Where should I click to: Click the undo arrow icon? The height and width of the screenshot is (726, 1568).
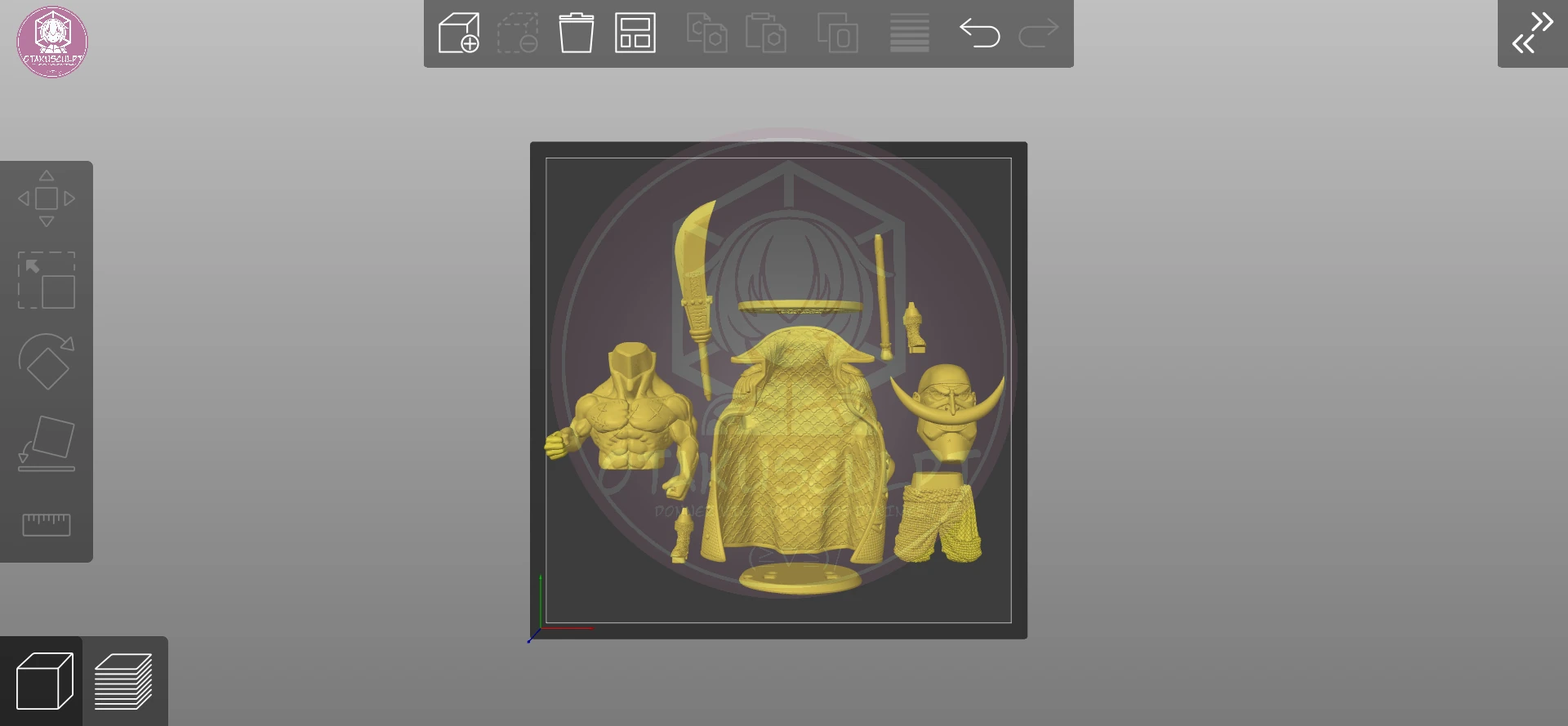pos(979,33)
